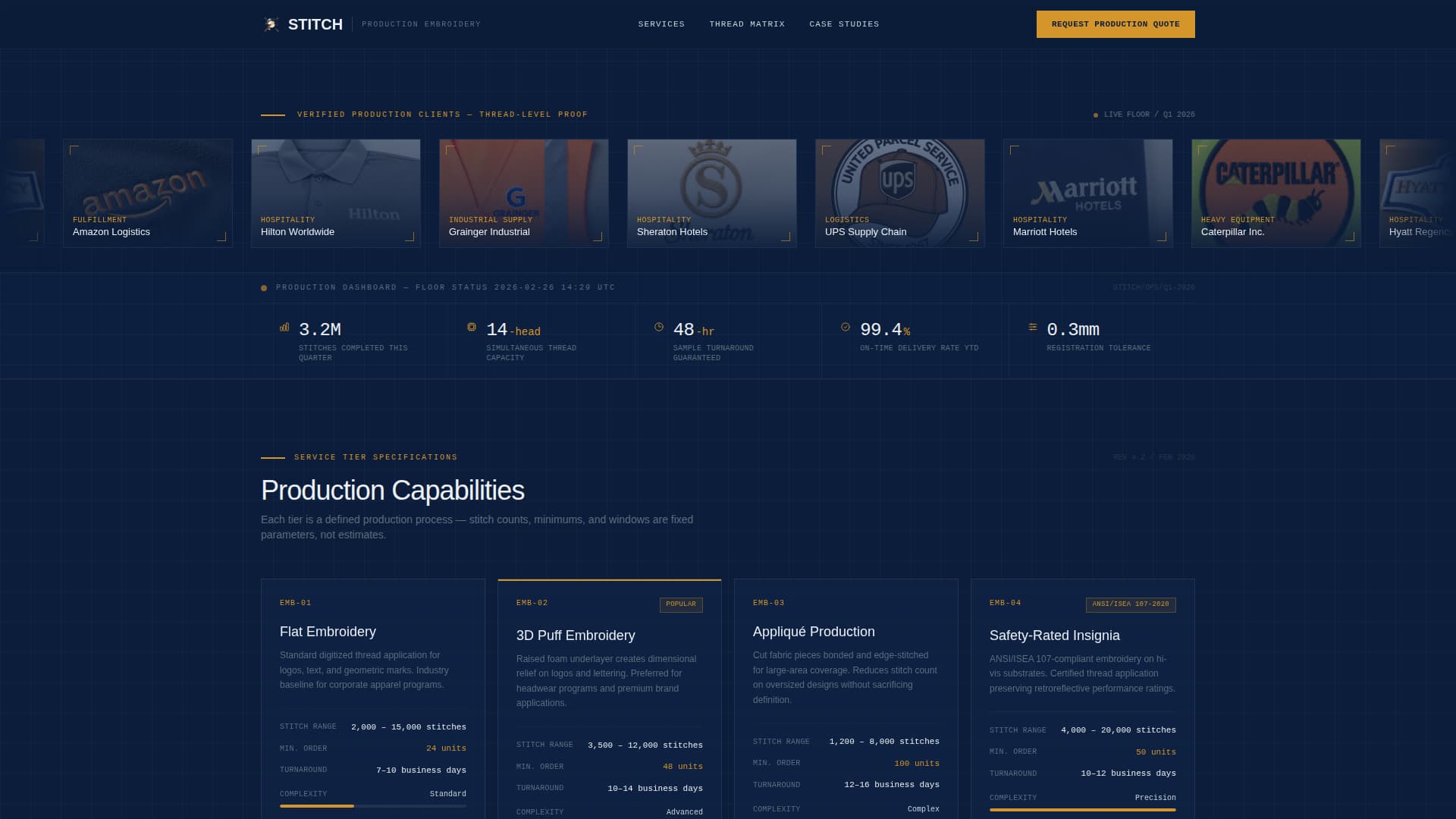Open the Appliqué Production tier card
This screenshot has width=1456, height=819.
[846, 698]
